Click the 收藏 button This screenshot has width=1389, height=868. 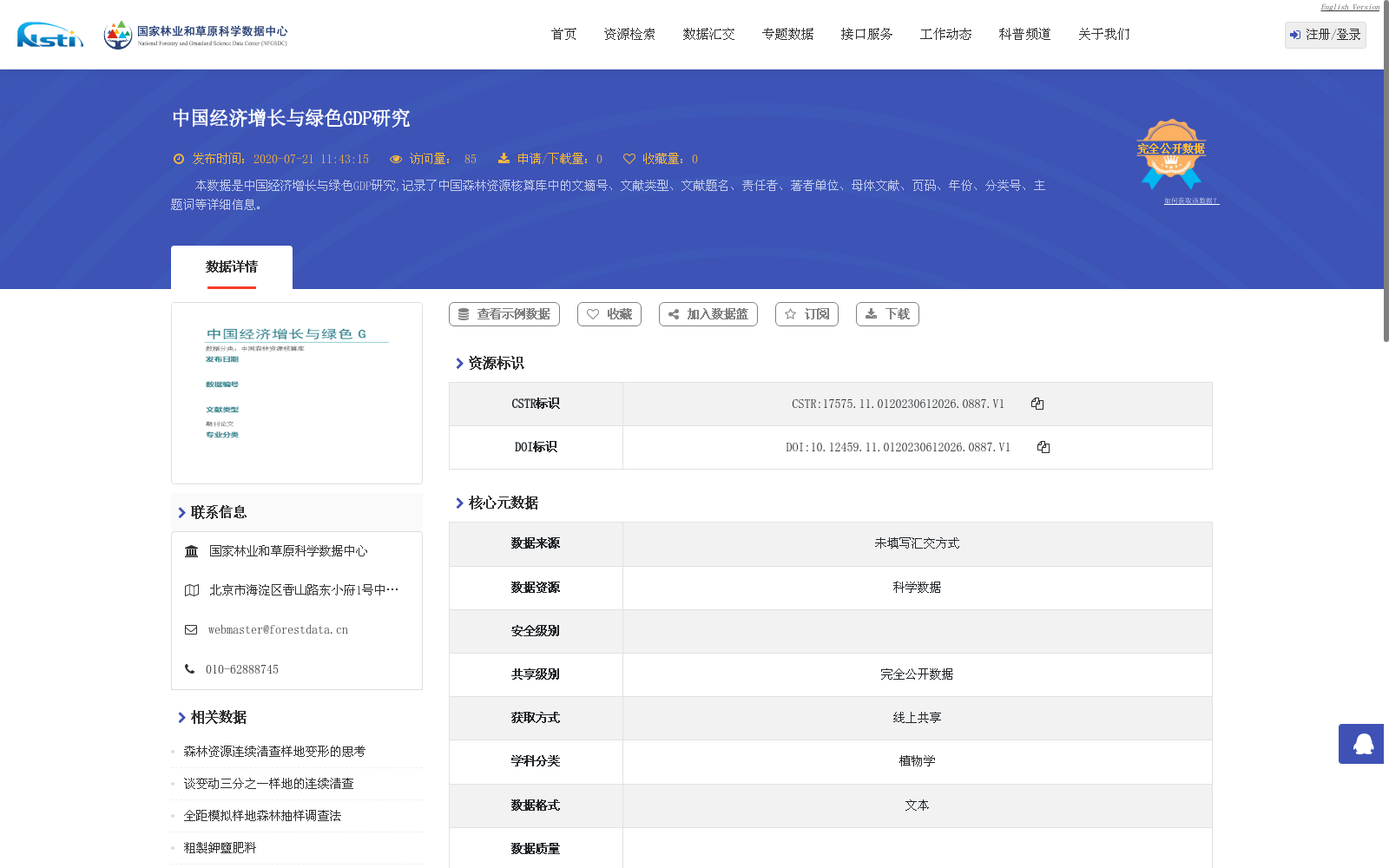(609, 314)
